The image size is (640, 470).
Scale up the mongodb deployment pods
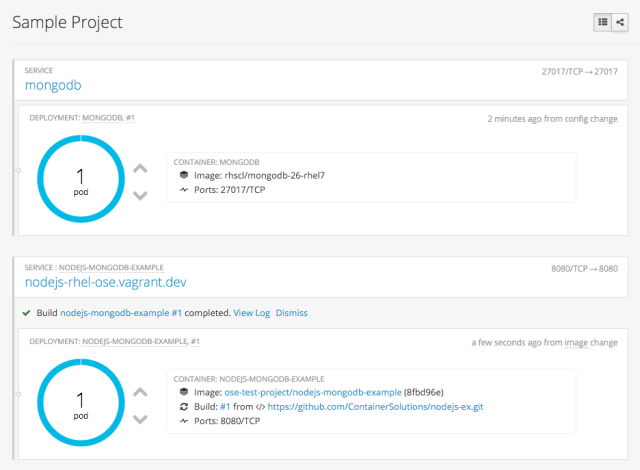point(140,168)
